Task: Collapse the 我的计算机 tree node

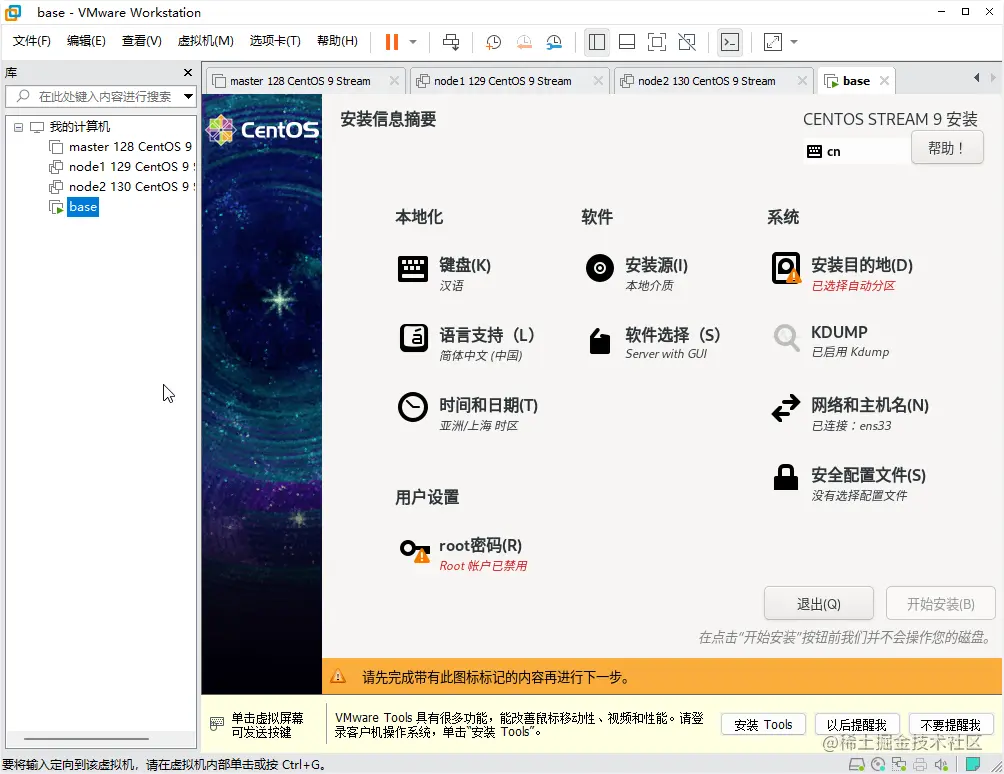Action: [19, 127]
